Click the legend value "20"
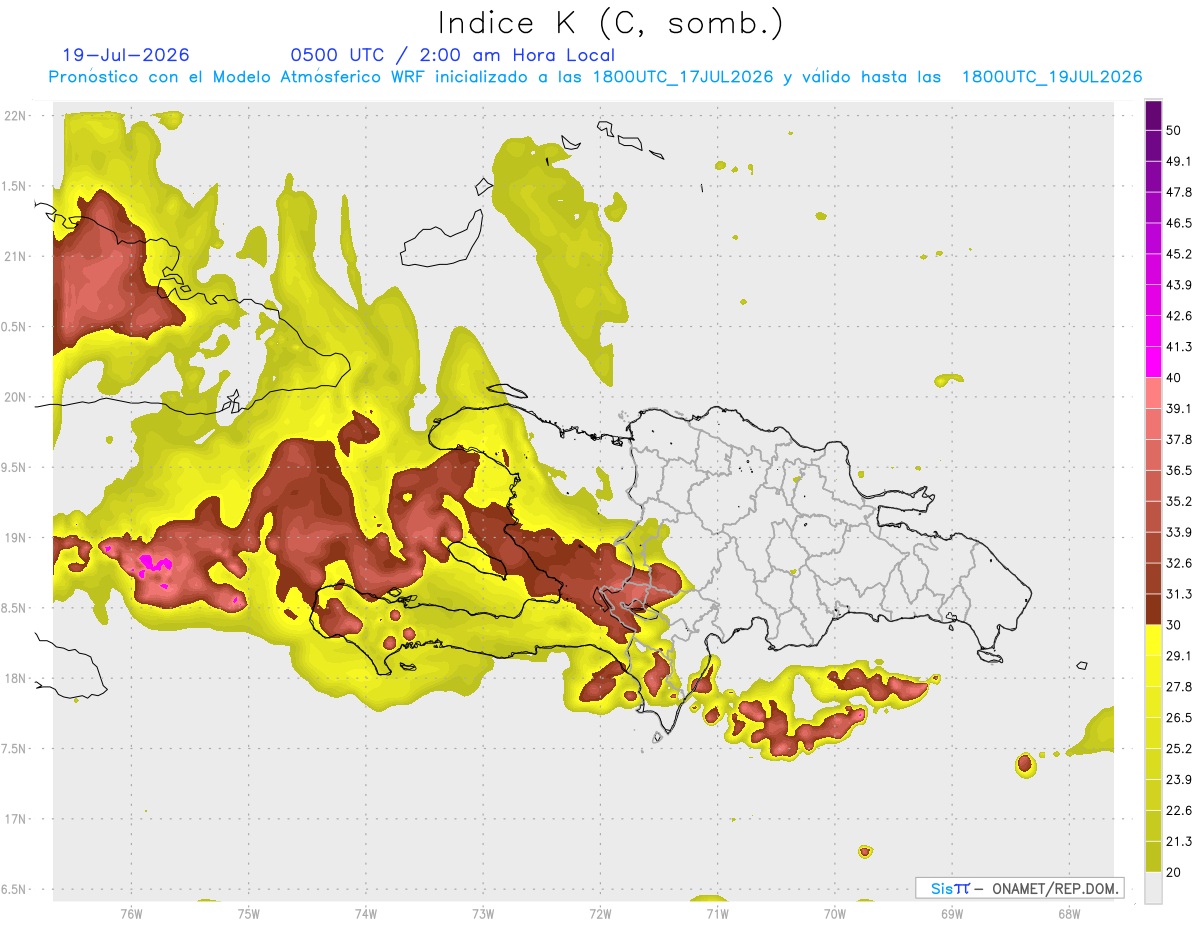The height and width of the screenshot is (927, 1200). (x=1174, y=873)
